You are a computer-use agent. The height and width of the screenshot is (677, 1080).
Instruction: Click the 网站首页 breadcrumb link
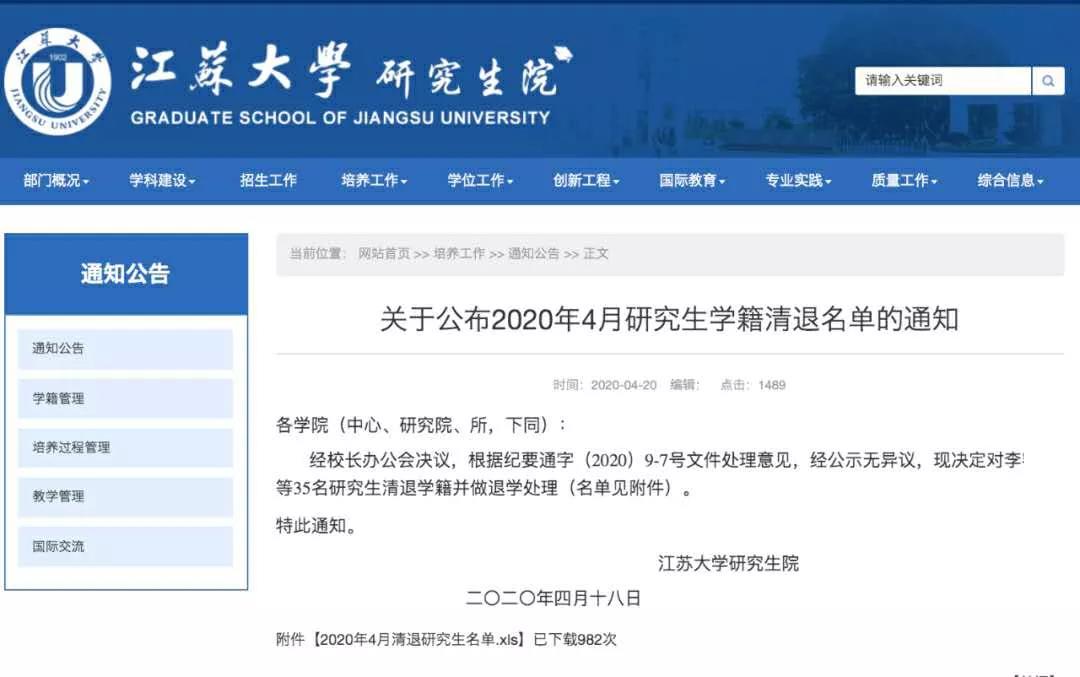click(x=384, y=253)
